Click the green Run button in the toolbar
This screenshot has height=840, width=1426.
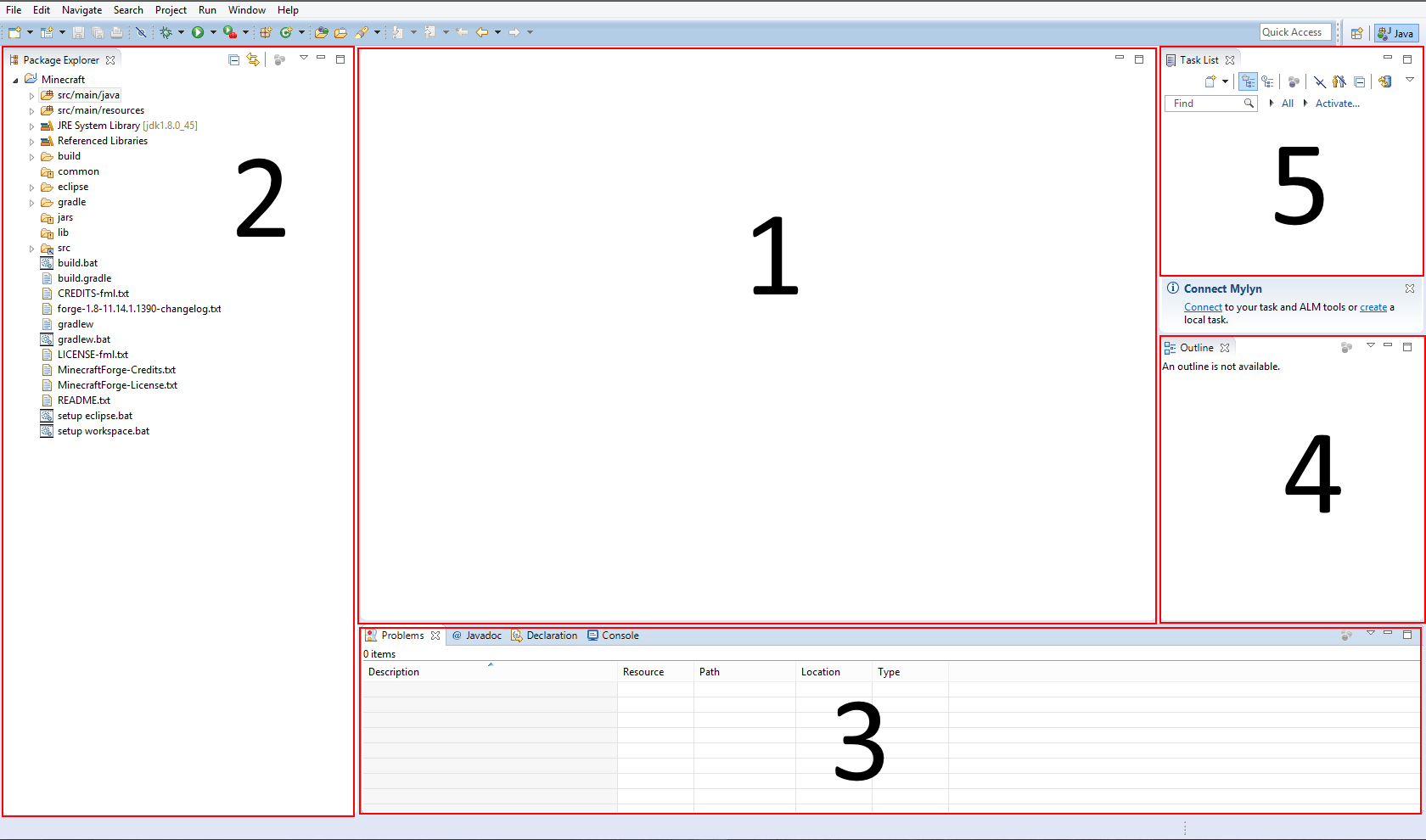coord(198,32)
